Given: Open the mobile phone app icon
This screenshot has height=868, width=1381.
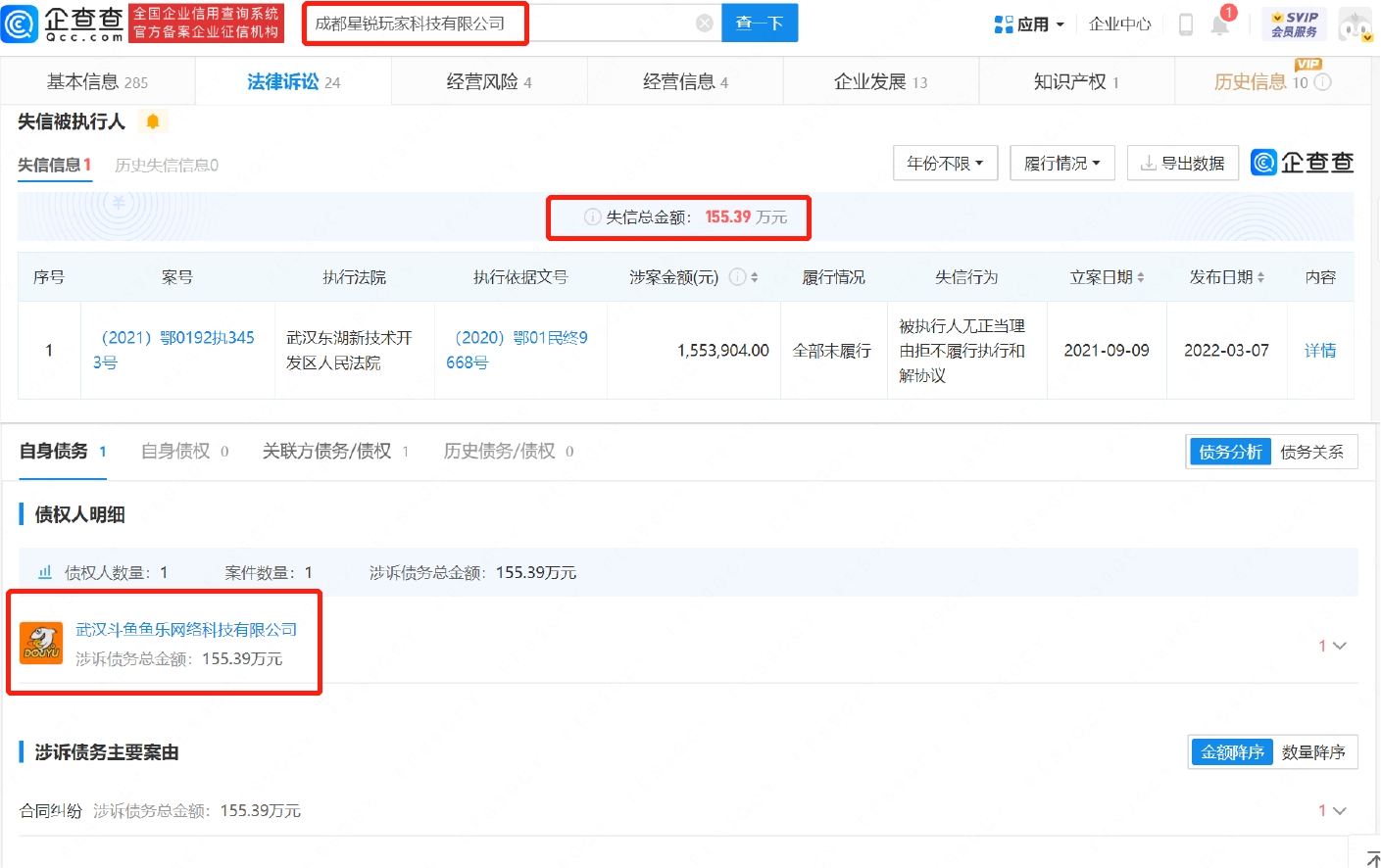Looking at the screenshot, I should [1185, 24].
